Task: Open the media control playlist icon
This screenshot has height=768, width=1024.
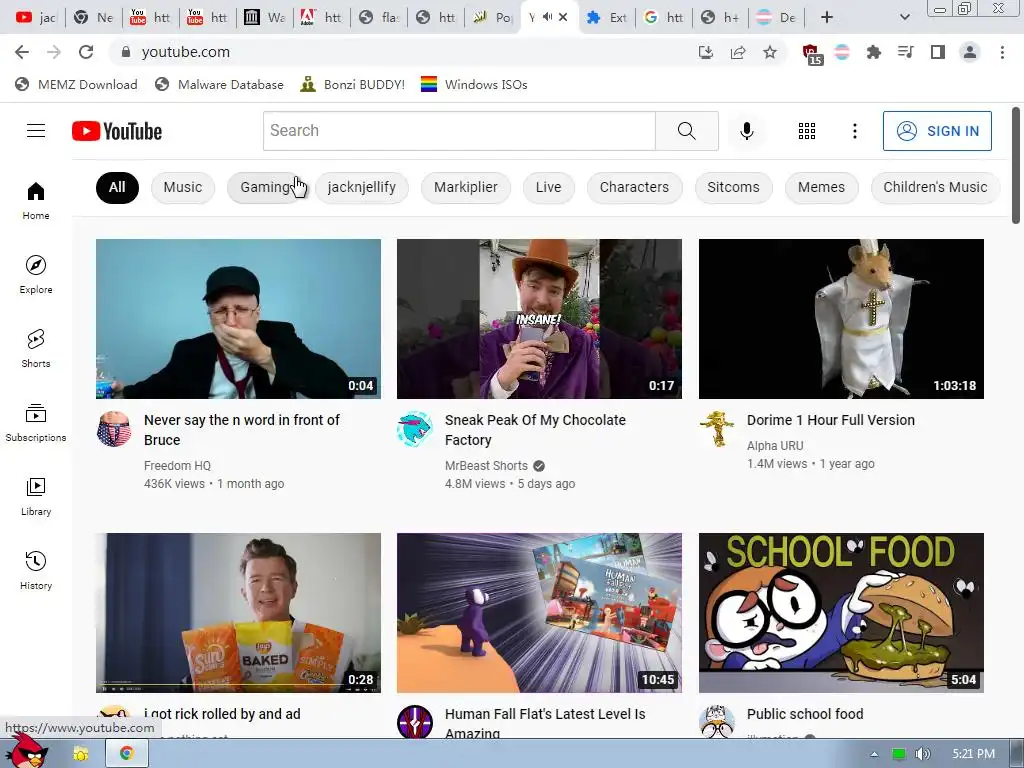Action: [905, 52]
